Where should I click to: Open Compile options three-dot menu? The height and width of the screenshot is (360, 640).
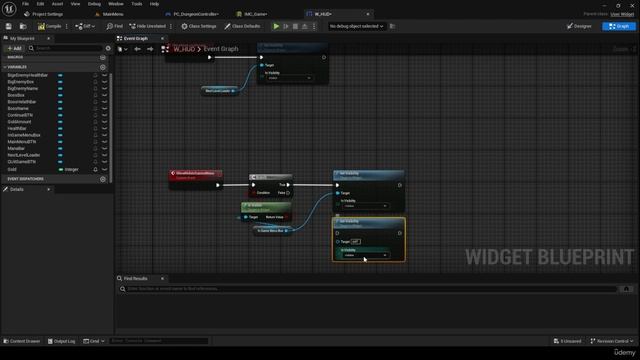click(x=67, y=26)
